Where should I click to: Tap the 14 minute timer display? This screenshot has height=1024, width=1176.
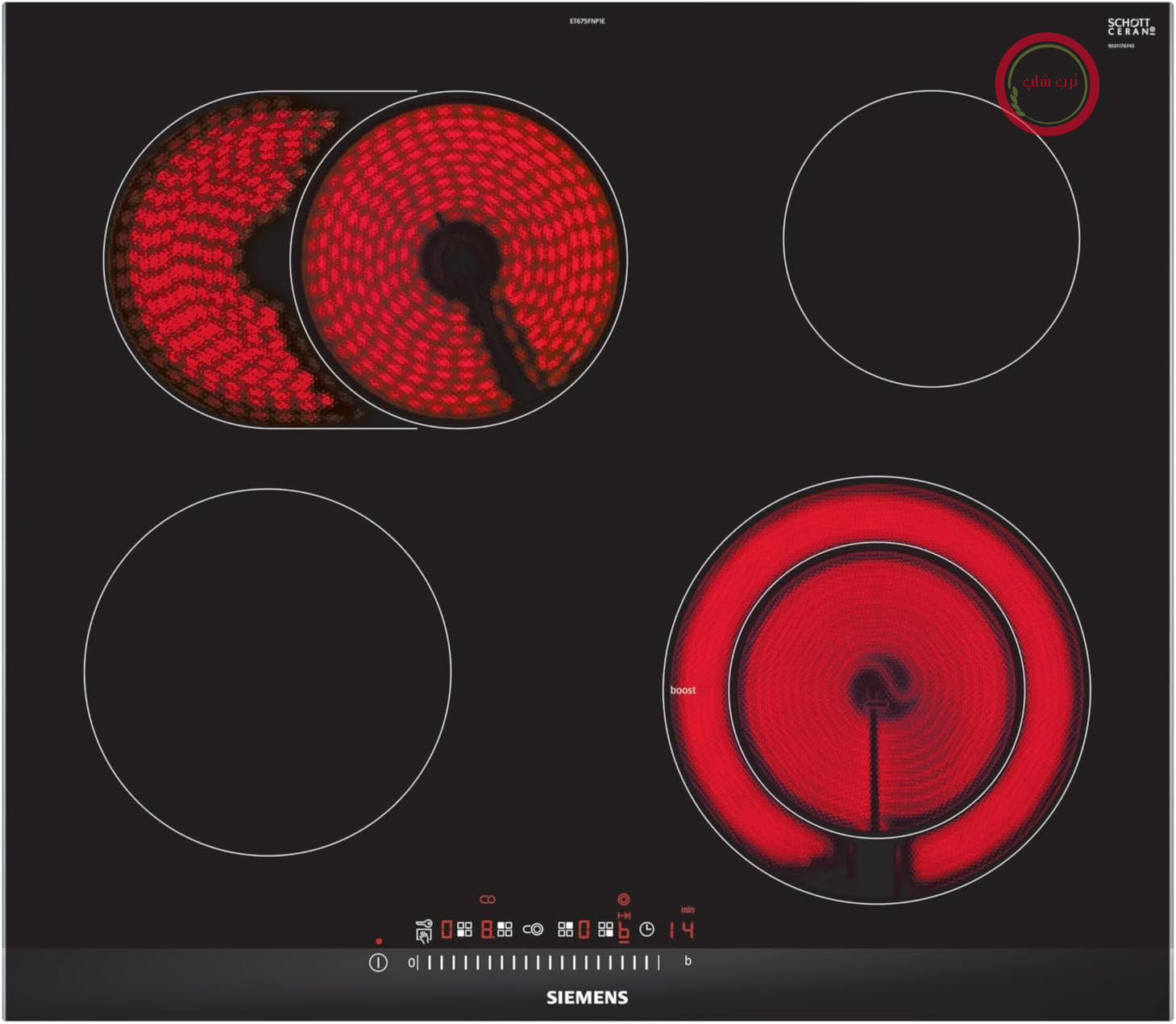click(x=682, y=930)
